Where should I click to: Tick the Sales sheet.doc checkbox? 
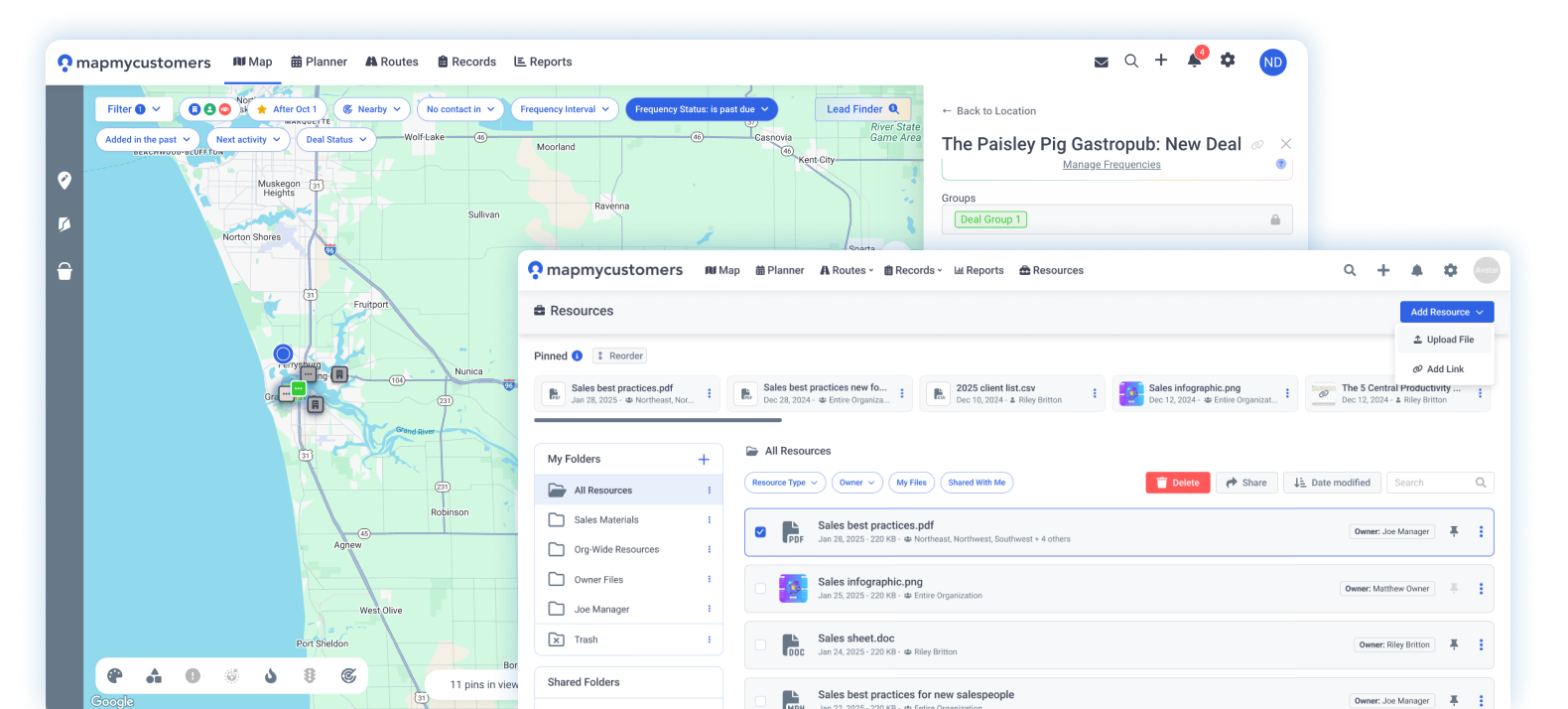[x=760, y=645]
